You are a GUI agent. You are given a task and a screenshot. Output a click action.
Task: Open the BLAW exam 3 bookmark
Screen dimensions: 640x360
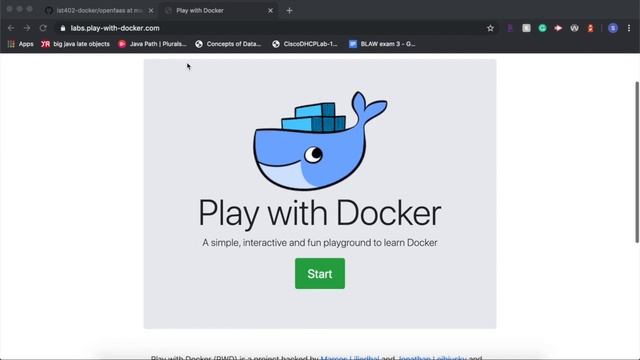coord(382,44)
